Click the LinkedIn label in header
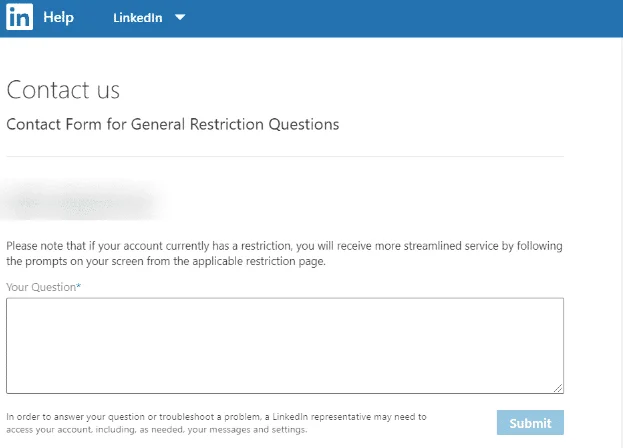The height and width of the screenshot is (448, 623). (x=137, y=18)
